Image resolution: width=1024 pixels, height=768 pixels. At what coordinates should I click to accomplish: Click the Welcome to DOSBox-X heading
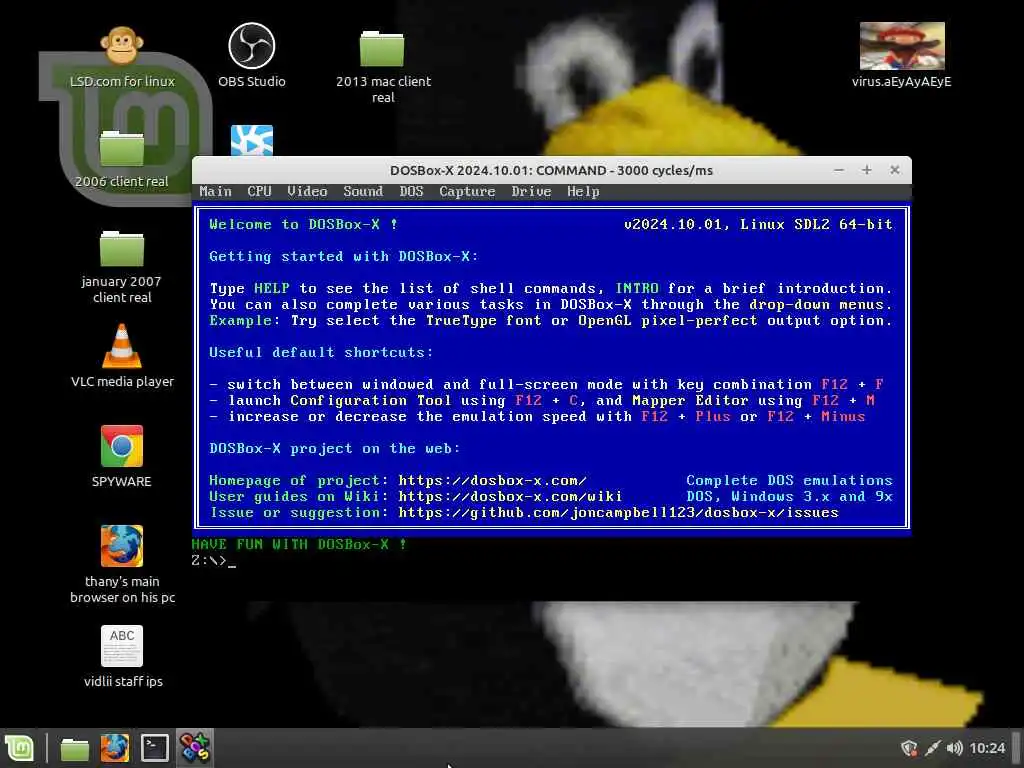[303, 225]
